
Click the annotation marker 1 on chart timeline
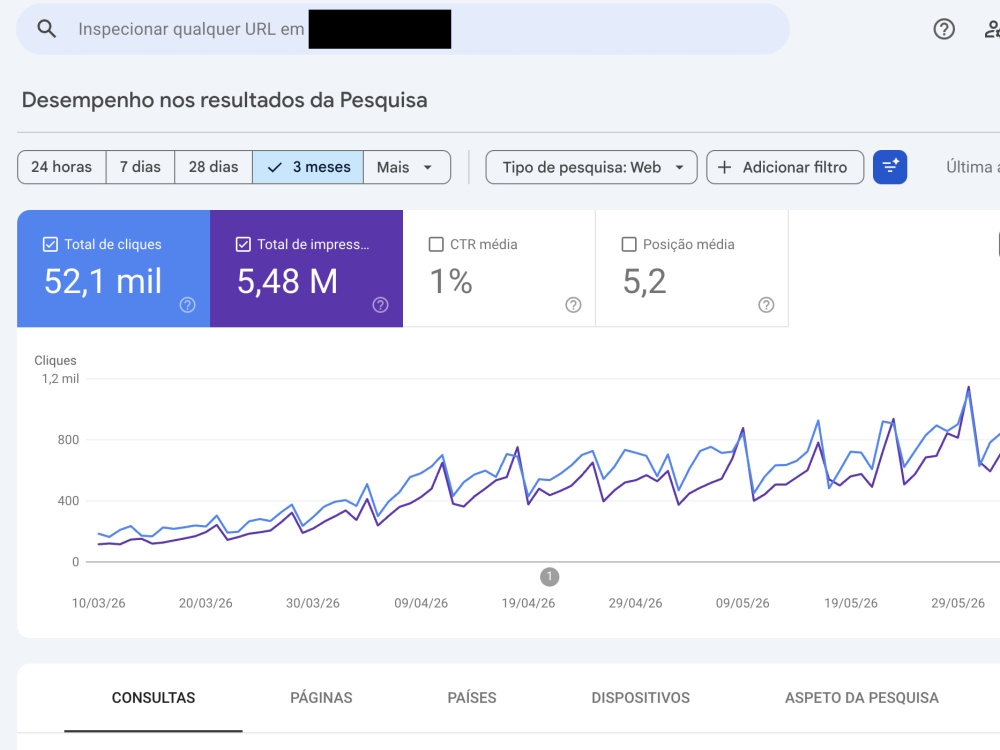(x=549, y=577)
